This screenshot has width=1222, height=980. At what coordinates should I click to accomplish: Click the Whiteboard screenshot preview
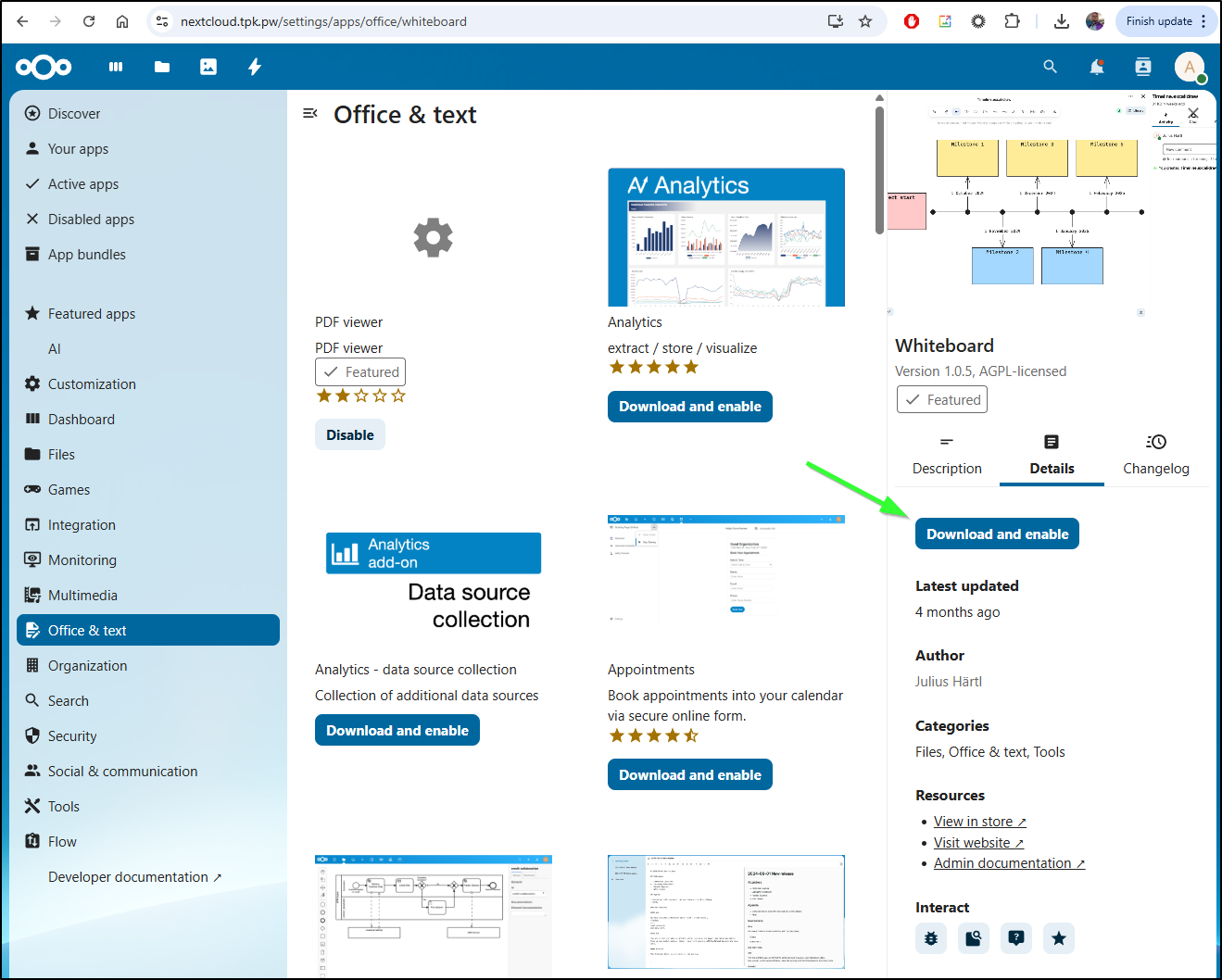[x=1052, y=204]
